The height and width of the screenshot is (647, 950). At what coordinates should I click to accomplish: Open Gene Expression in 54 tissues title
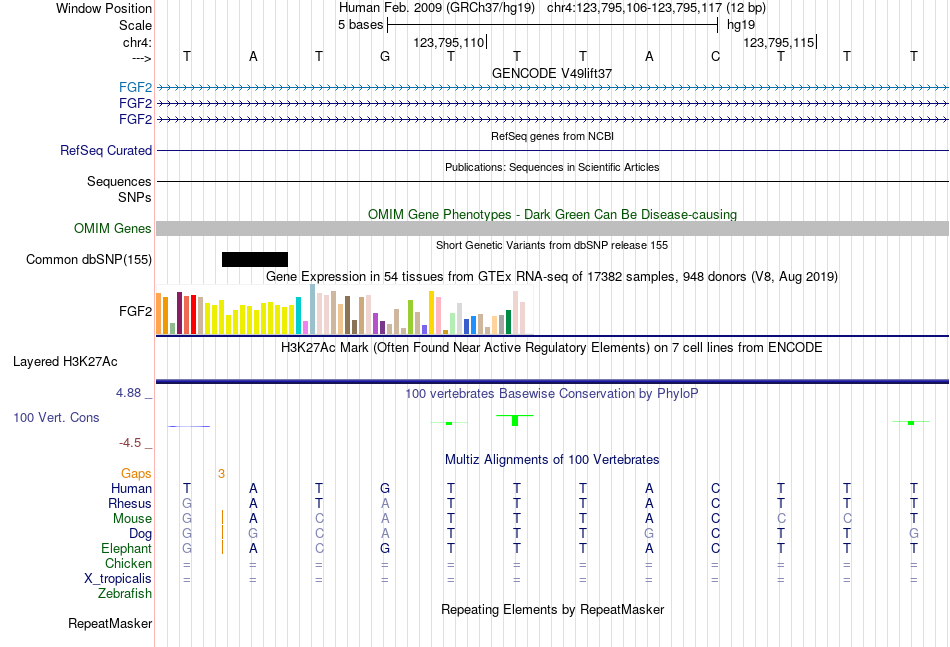click(x=552, y=277)
